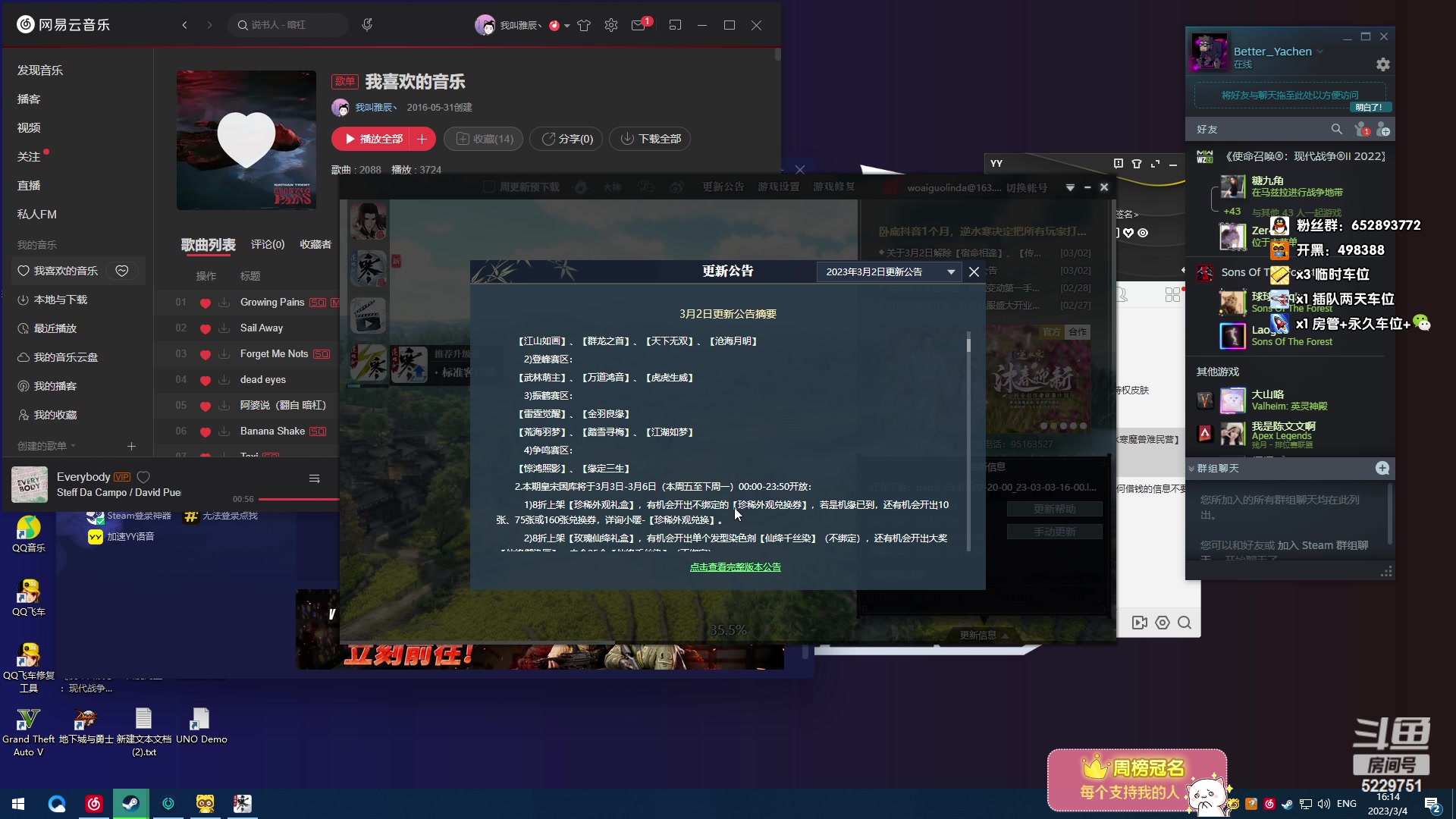Search friends in Steam friends list
The image size is (1456, 819).
coord(1336,130)
